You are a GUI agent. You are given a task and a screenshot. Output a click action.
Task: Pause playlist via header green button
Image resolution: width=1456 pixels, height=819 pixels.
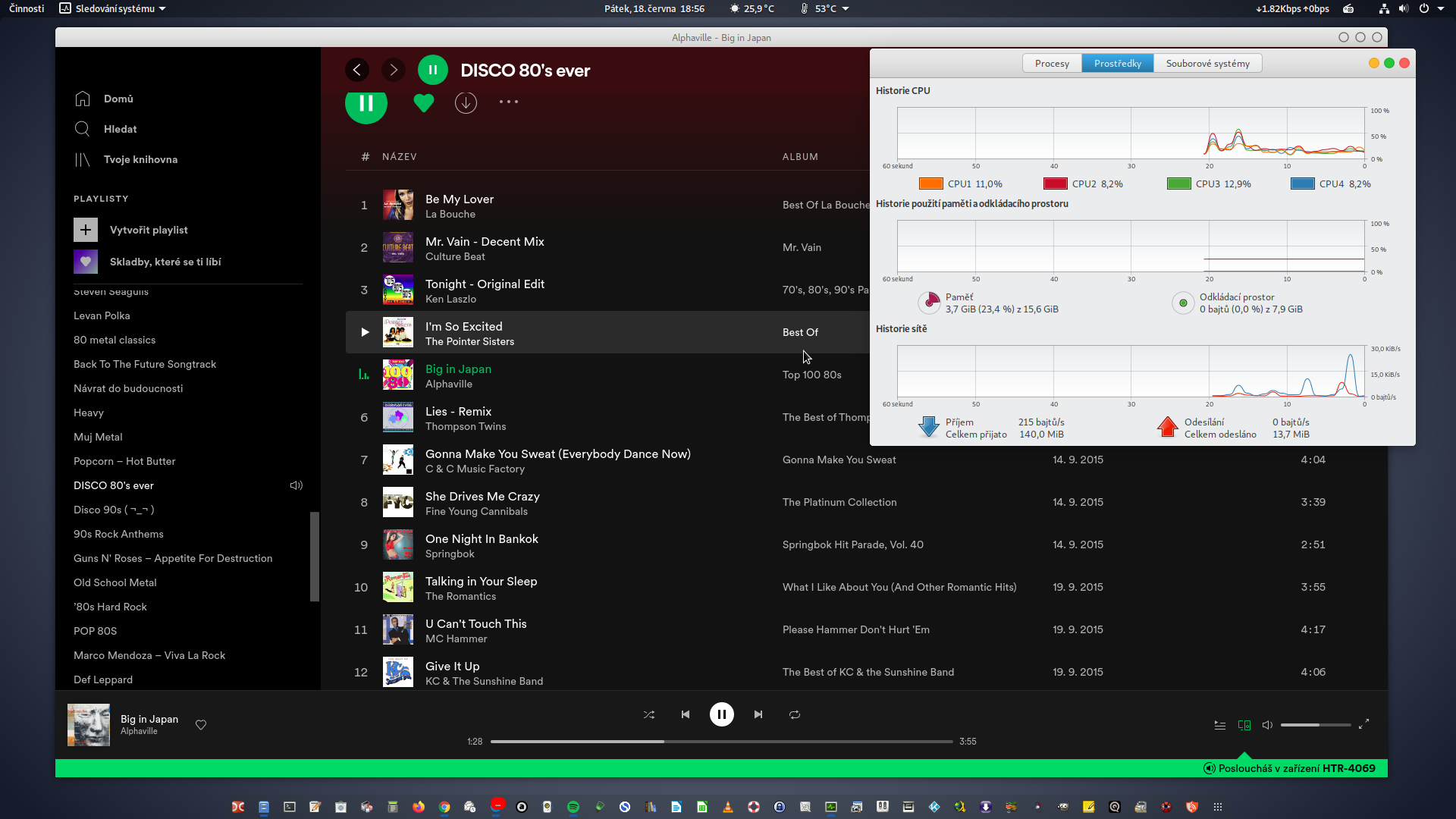[x=433, y=70]
